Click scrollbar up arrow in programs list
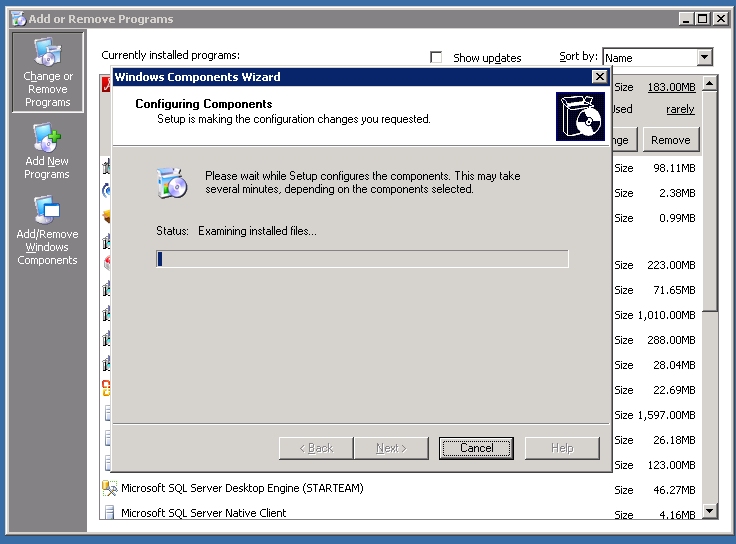 click(x=710, y=84)
